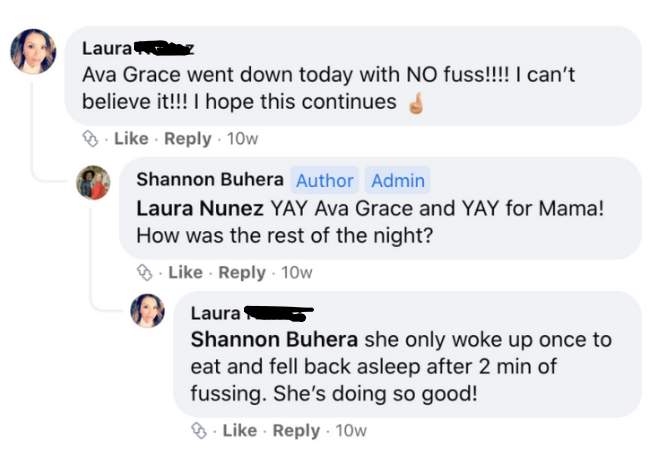The image size is (664, 454).
Task: Click reaction icon under Shannon Buhera's reply
Action: coord(144,272)
